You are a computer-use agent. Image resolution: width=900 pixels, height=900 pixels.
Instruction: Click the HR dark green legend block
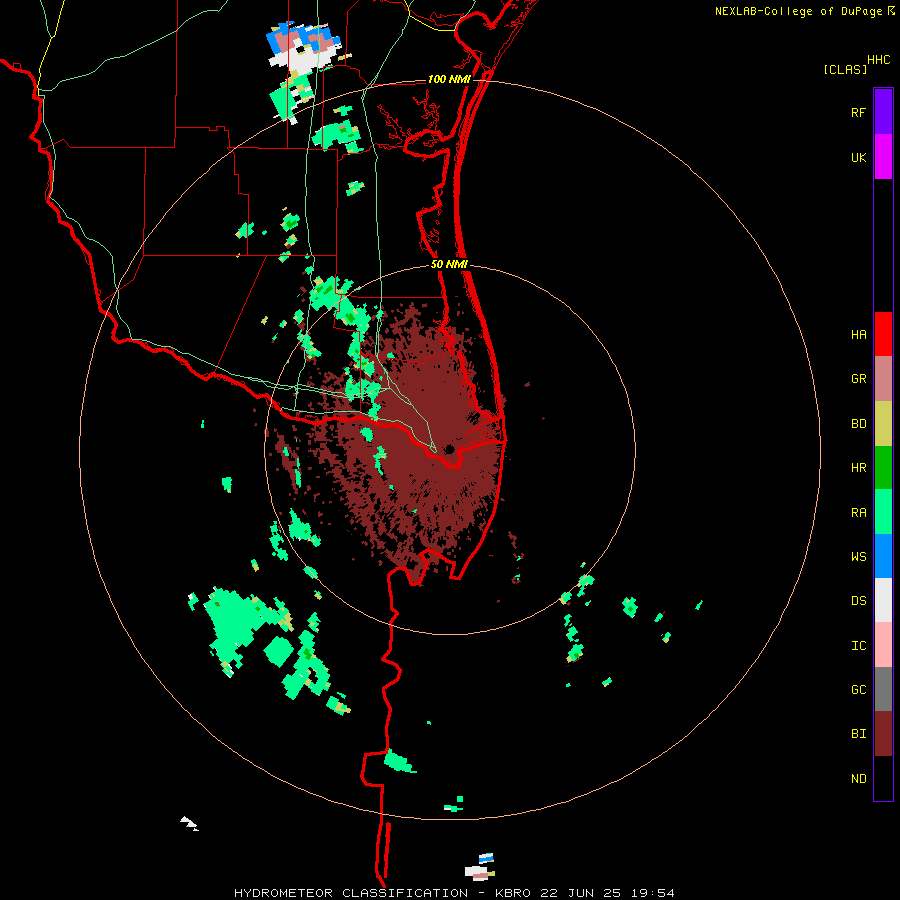point(883,468)
